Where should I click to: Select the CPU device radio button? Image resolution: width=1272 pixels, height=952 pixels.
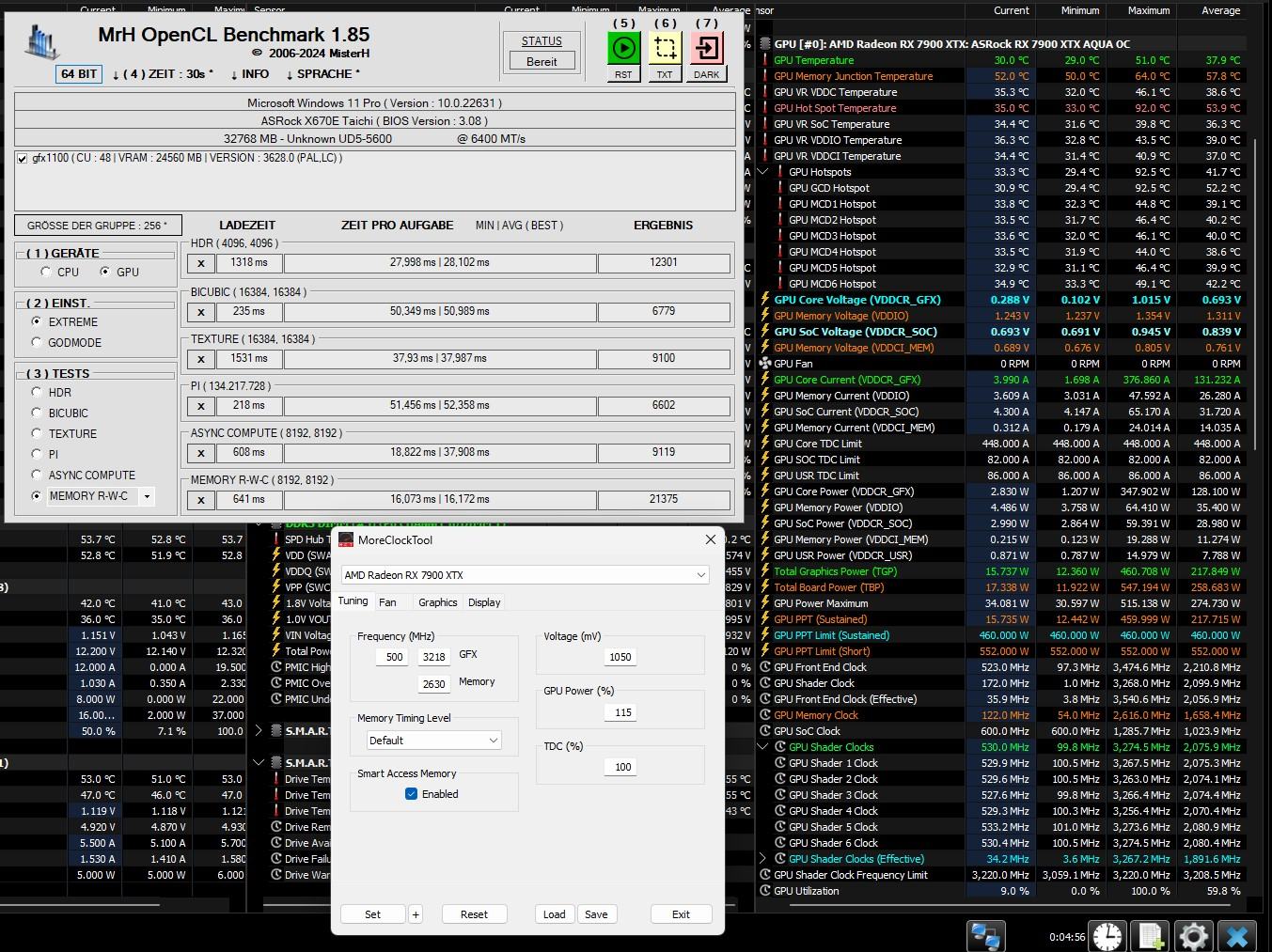click(46, 272)
